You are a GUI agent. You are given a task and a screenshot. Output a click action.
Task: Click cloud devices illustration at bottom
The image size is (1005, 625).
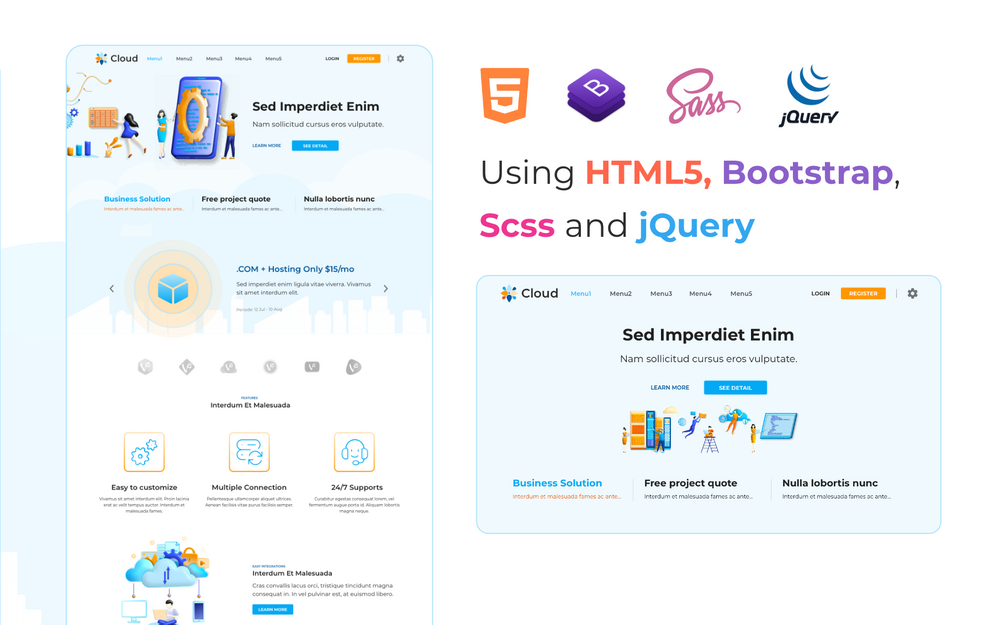pyautogui.click(x=167, y=581)
